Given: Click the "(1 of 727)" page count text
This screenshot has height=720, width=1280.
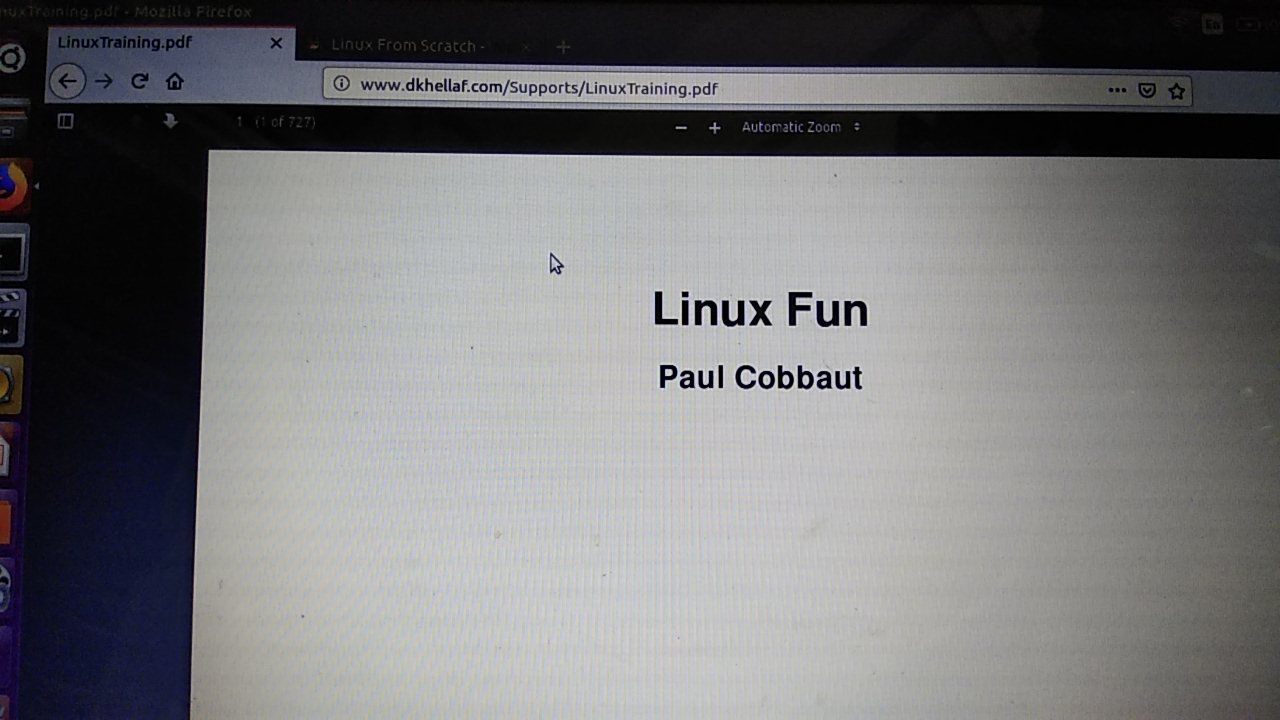Looking at the screenshot, I should pos(285,122).
